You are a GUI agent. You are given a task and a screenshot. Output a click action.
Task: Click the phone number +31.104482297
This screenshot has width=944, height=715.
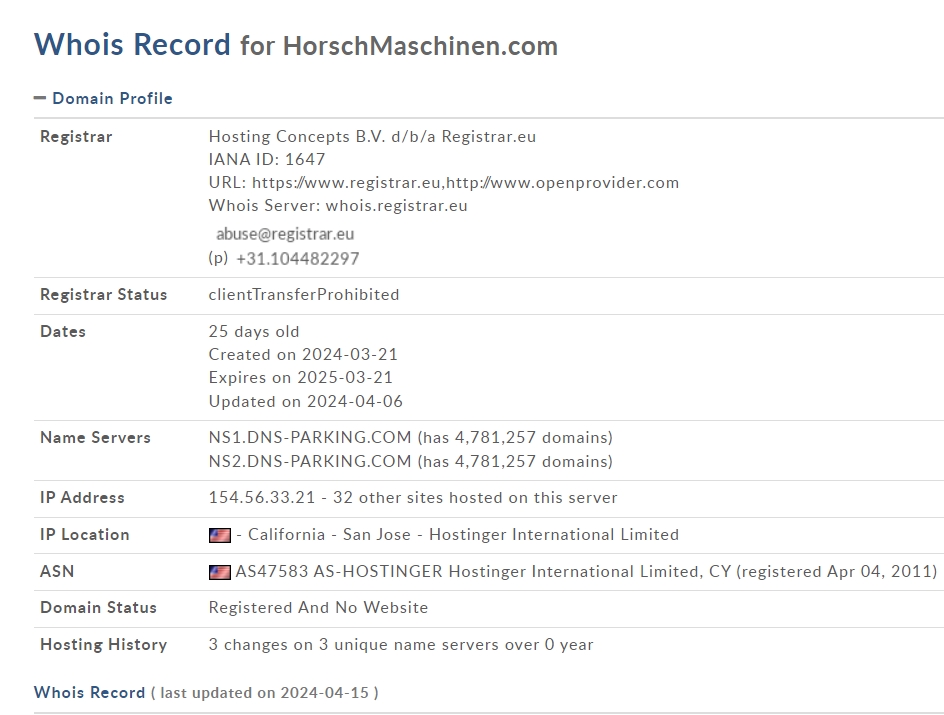click(x=297, y=259)
